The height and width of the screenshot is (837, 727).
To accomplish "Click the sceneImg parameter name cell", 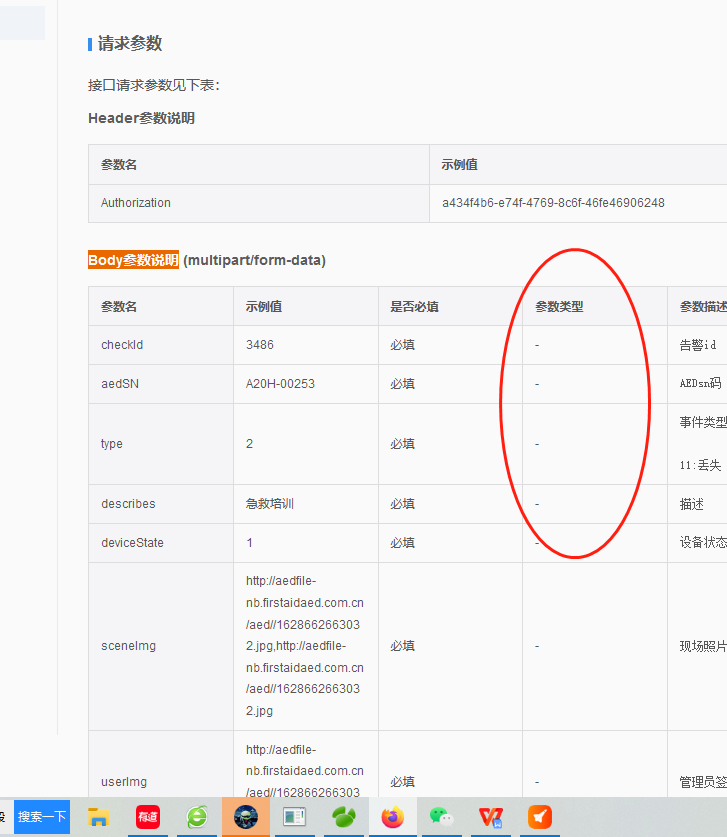I will [161, 646].
